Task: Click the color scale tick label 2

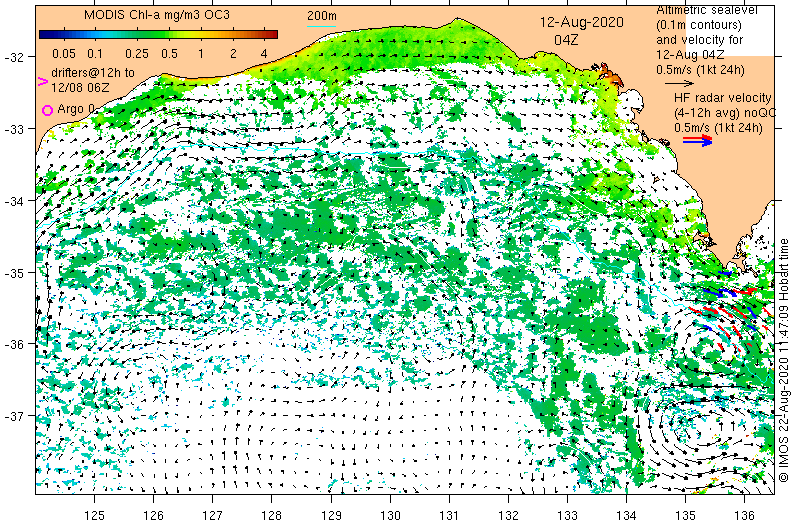Action: click(233, 54)
